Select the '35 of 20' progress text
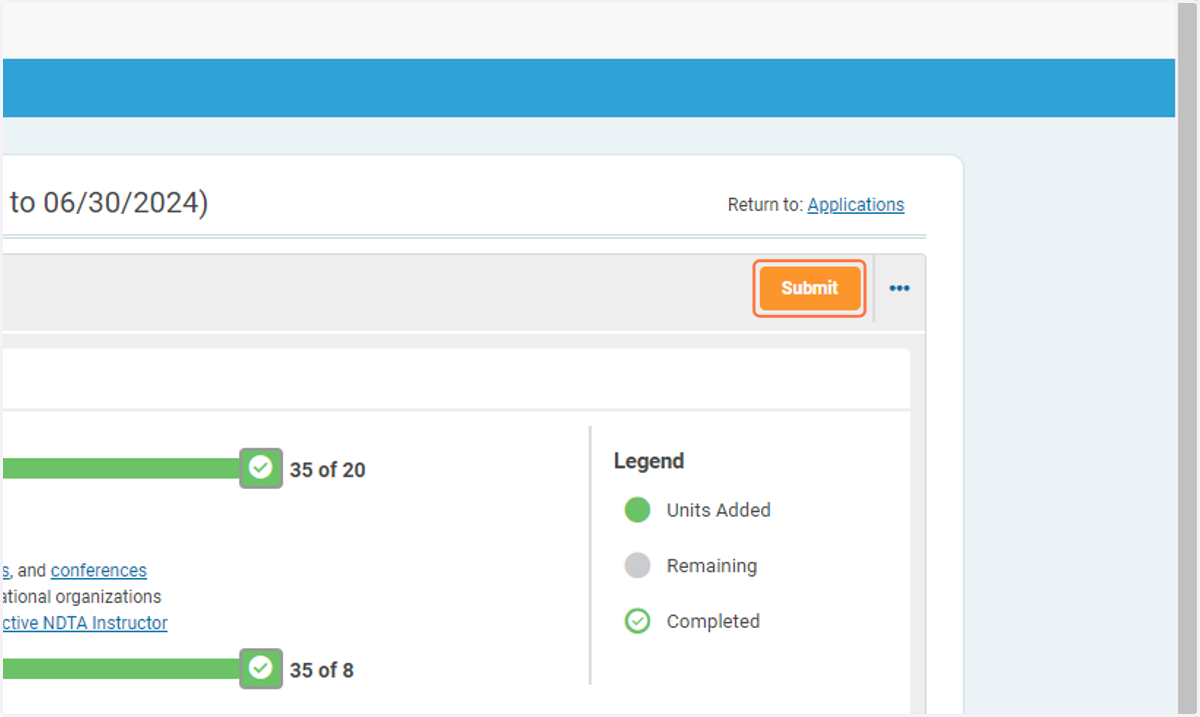 (328, 470)
